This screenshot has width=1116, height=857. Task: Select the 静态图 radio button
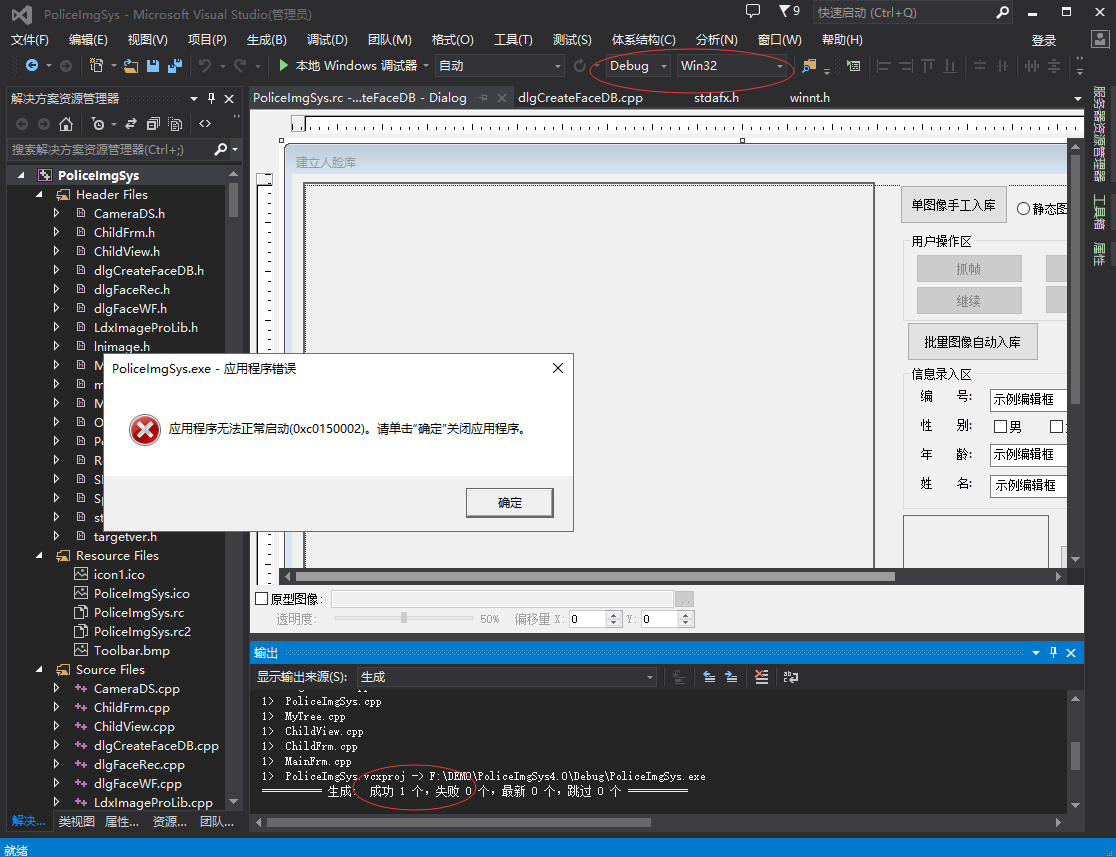point(1023,209)
